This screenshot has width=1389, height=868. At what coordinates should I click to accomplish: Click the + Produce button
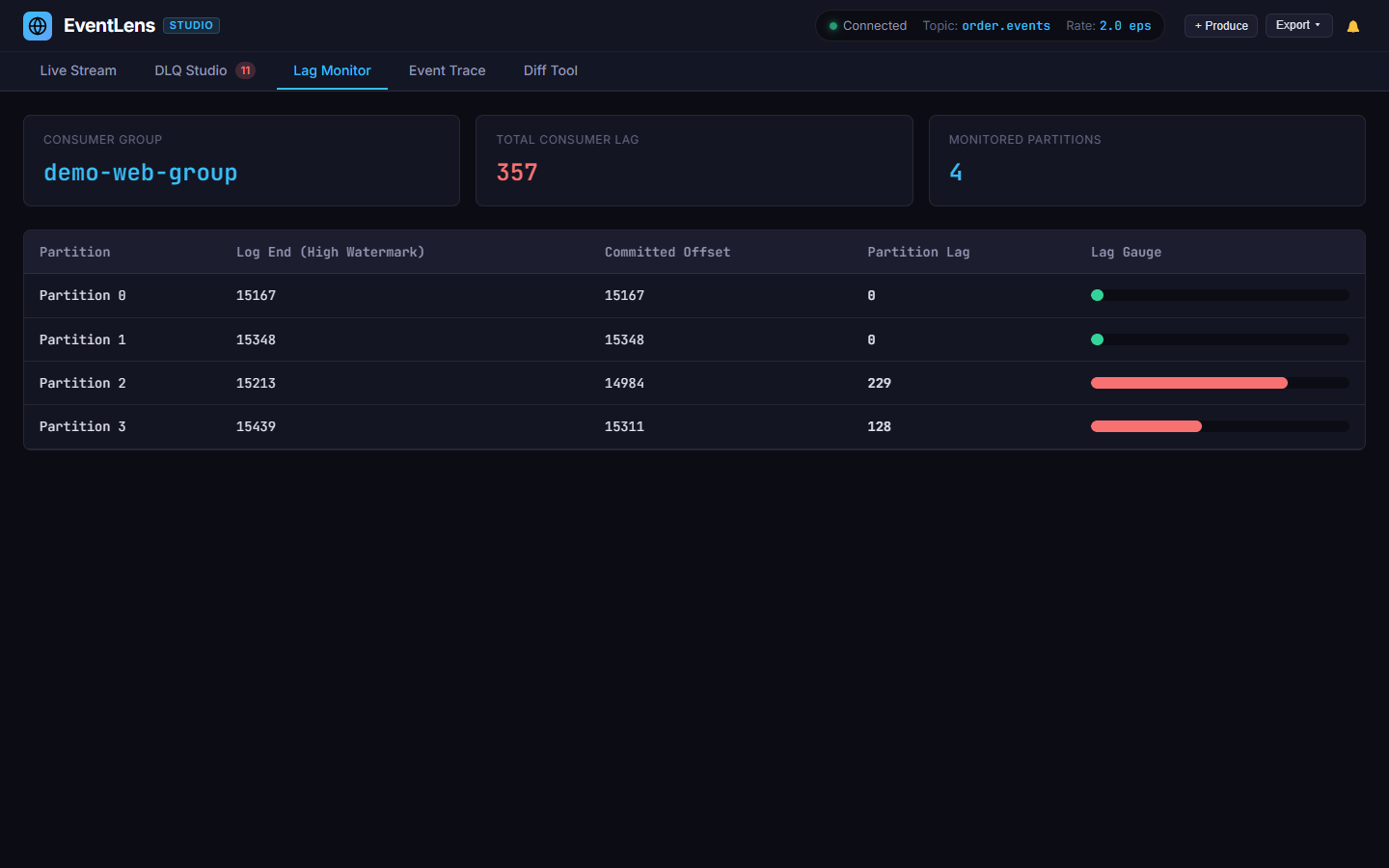pos(1221,26)
